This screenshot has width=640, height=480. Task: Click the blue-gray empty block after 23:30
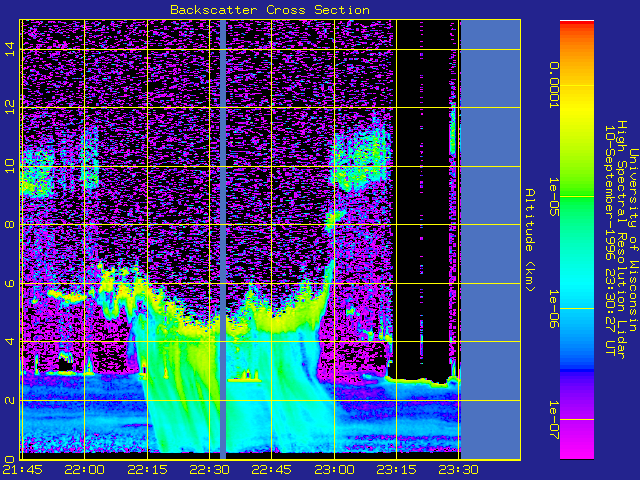click(x=490, y=240)
